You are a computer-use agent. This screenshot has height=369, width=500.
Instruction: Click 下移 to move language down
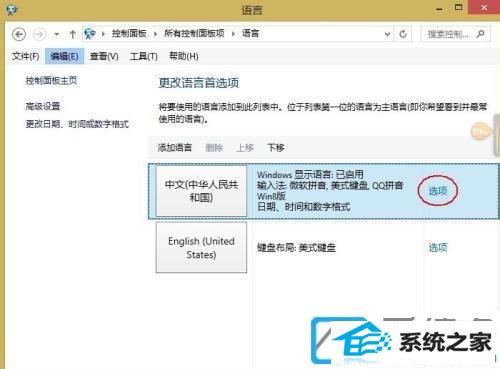tap(276, 147)
